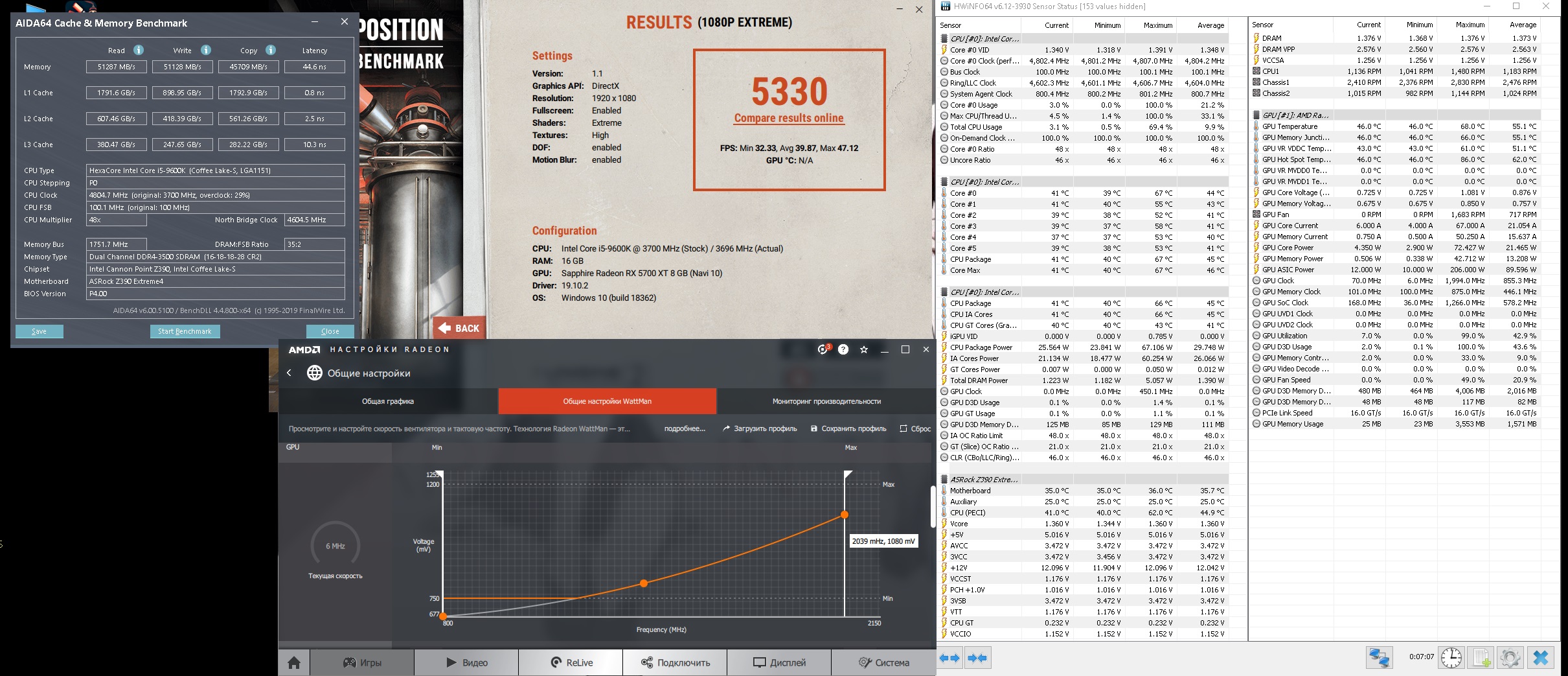
Task: Click the thermometer icon beside GPU Temperature
Action: 1256,126
